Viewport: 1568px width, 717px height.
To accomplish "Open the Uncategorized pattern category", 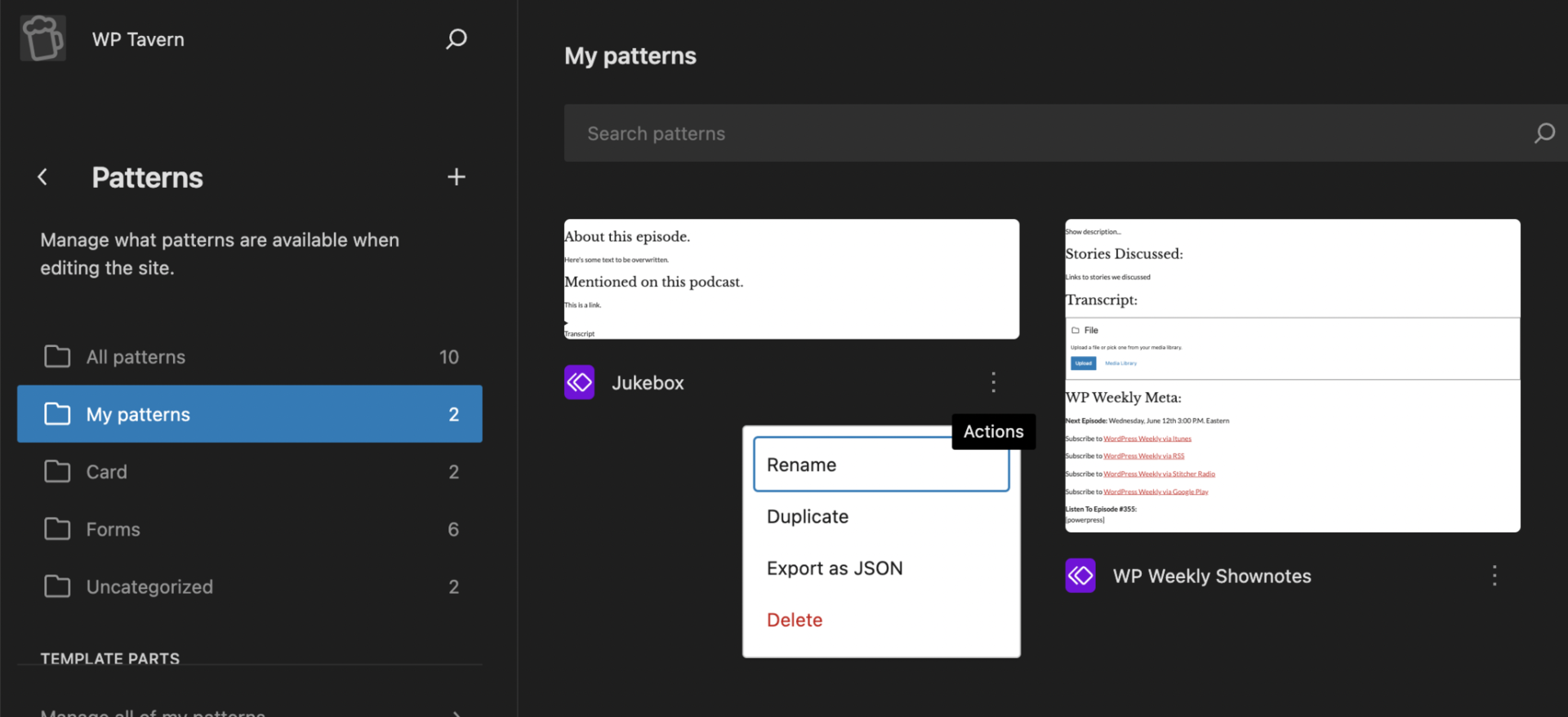I will [249, 586].
